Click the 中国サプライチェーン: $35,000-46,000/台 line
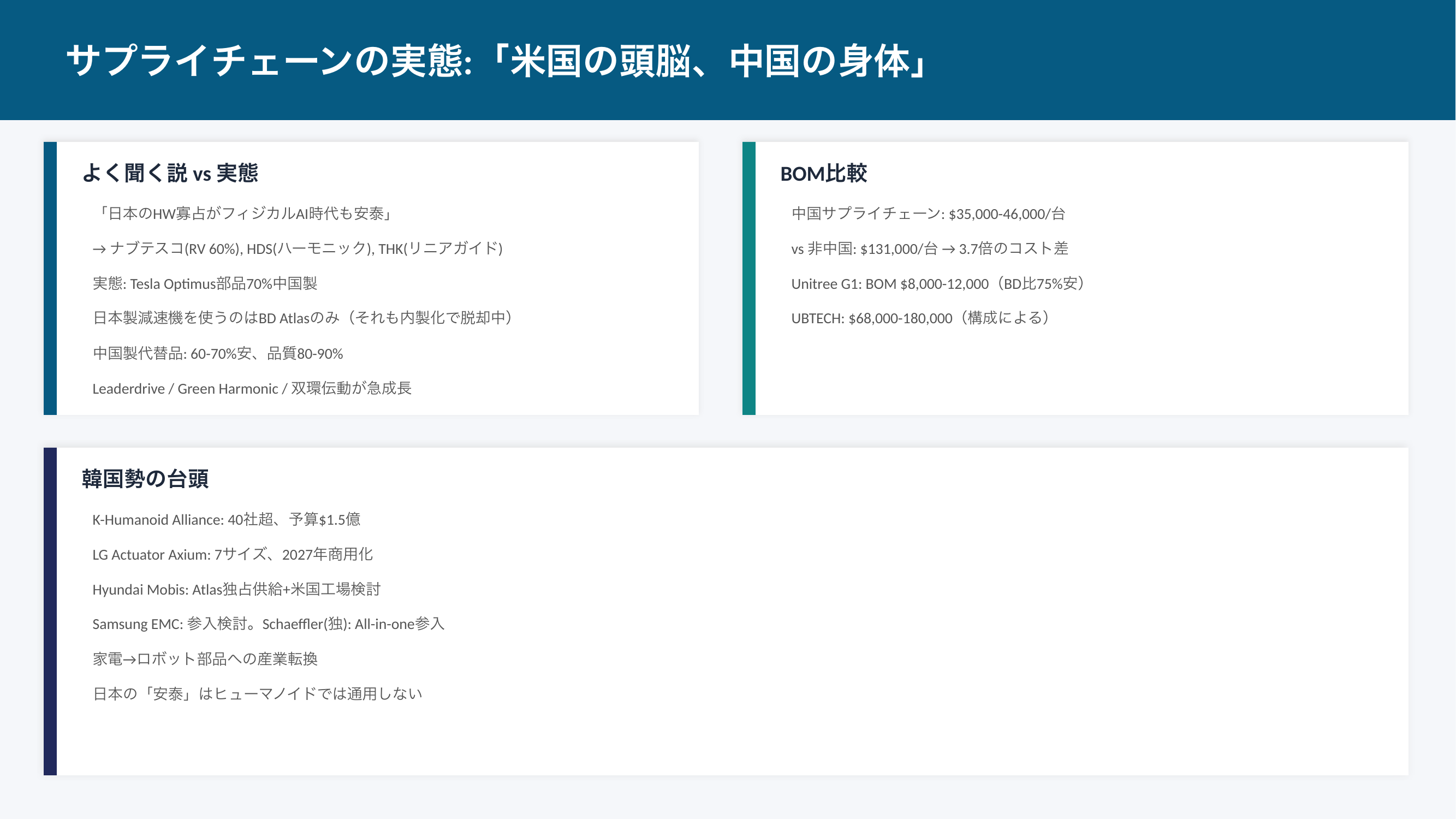 point(928,213)
